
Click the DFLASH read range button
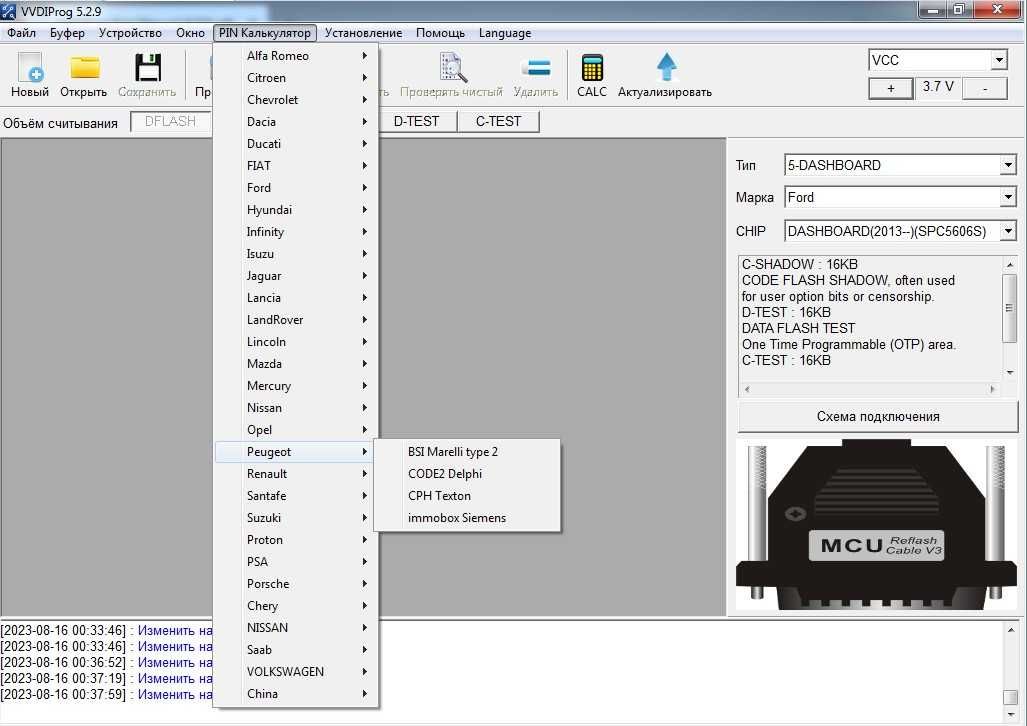coord(170,121)
